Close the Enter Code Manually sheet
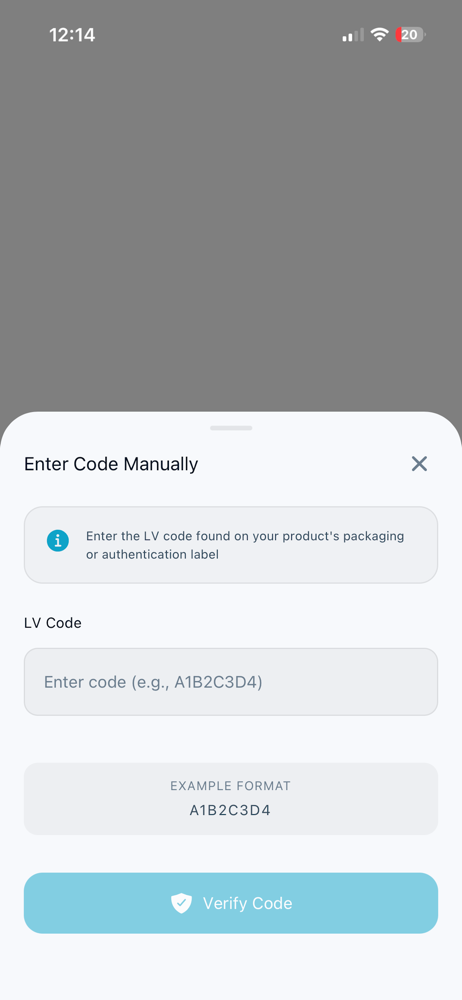Screen dimensions: 462x1000 point(419,464)
